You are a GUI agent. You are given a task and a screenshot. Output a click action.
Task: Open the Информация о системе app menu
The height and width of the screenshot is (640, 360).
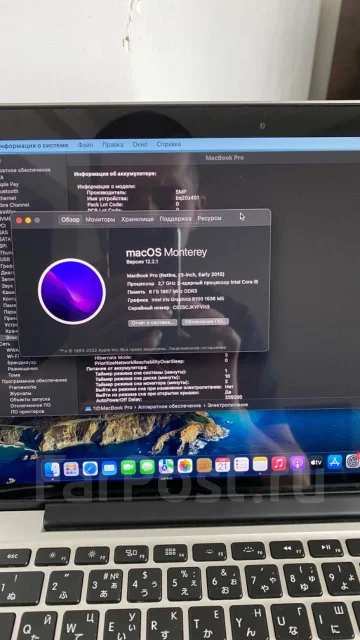(35, 145)
